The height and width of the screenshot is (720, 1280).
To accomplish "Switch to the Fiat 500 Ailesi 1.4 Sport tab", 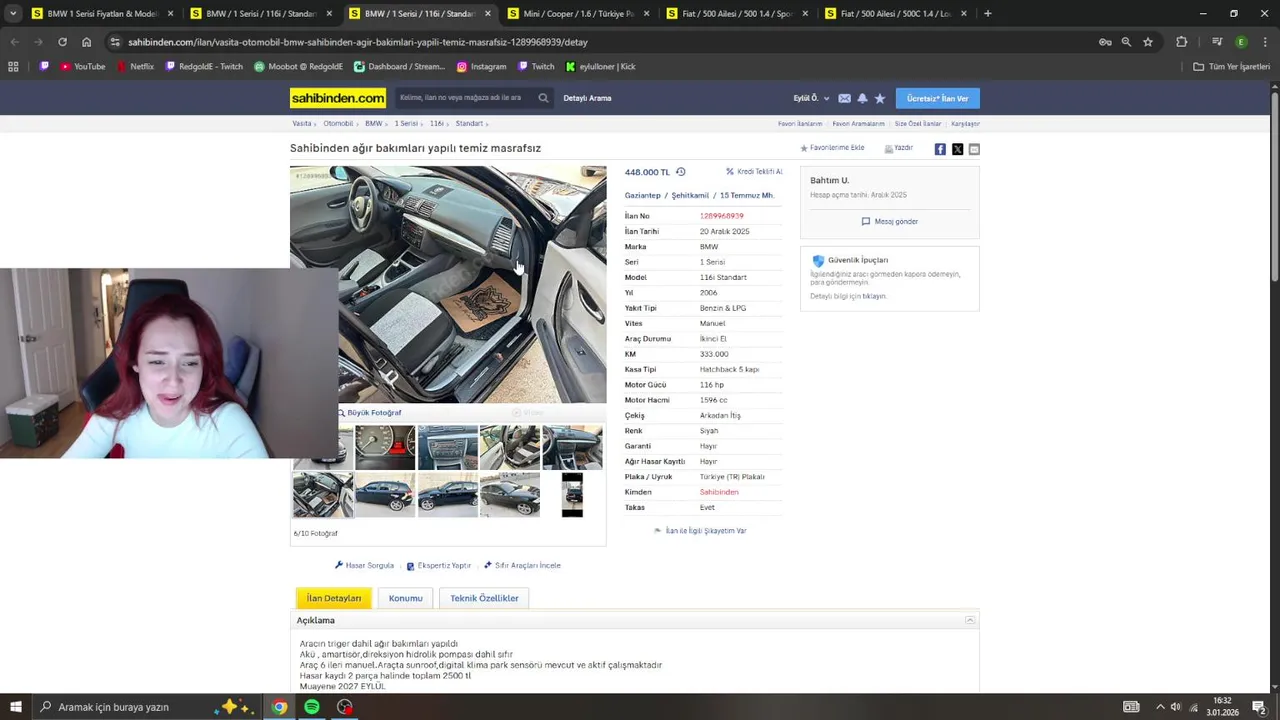I will point(737,14).
